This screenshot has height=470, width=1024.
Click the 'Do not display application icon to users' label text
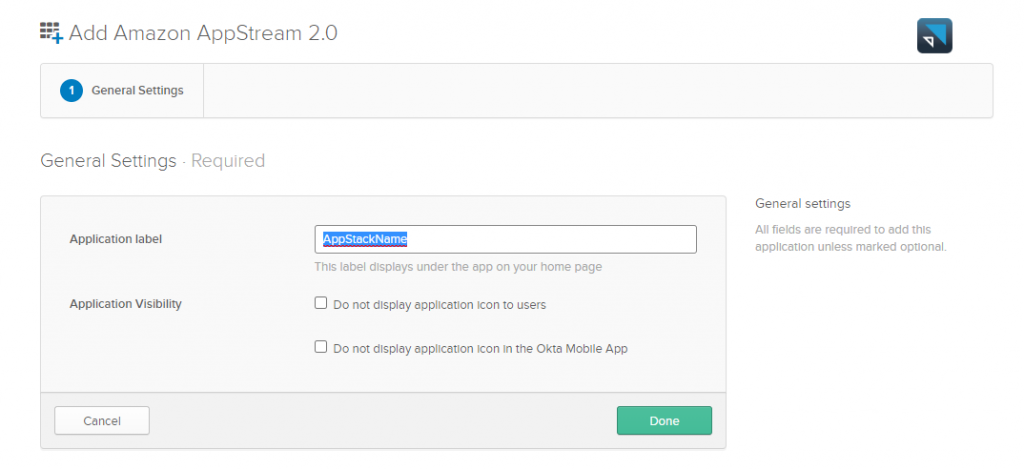pyautogui.click(x=440, y=305)
